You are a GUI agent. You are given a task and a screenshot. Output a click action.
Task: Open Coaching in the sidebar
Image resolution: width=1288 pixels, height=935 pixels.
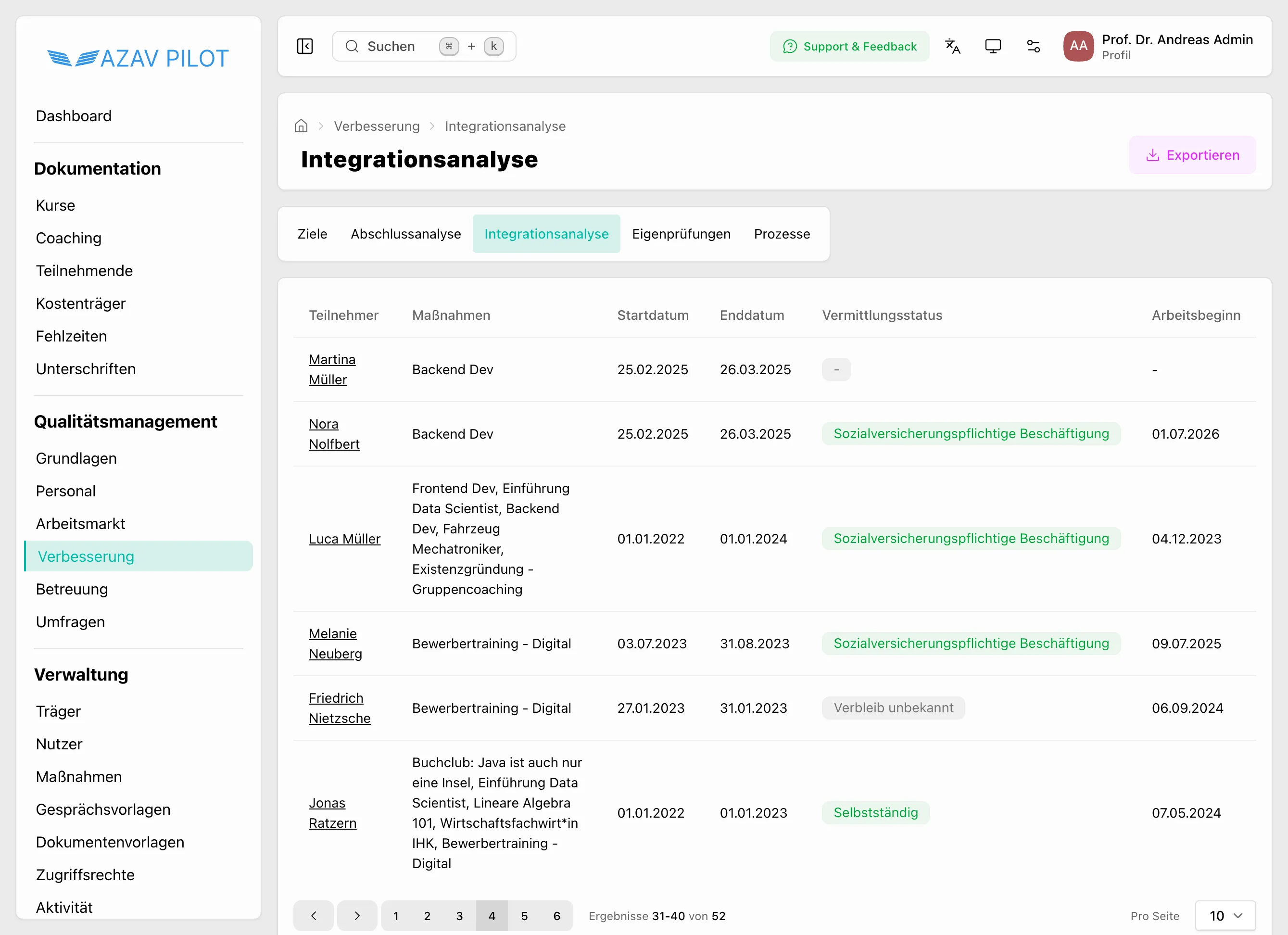point(69,238)
